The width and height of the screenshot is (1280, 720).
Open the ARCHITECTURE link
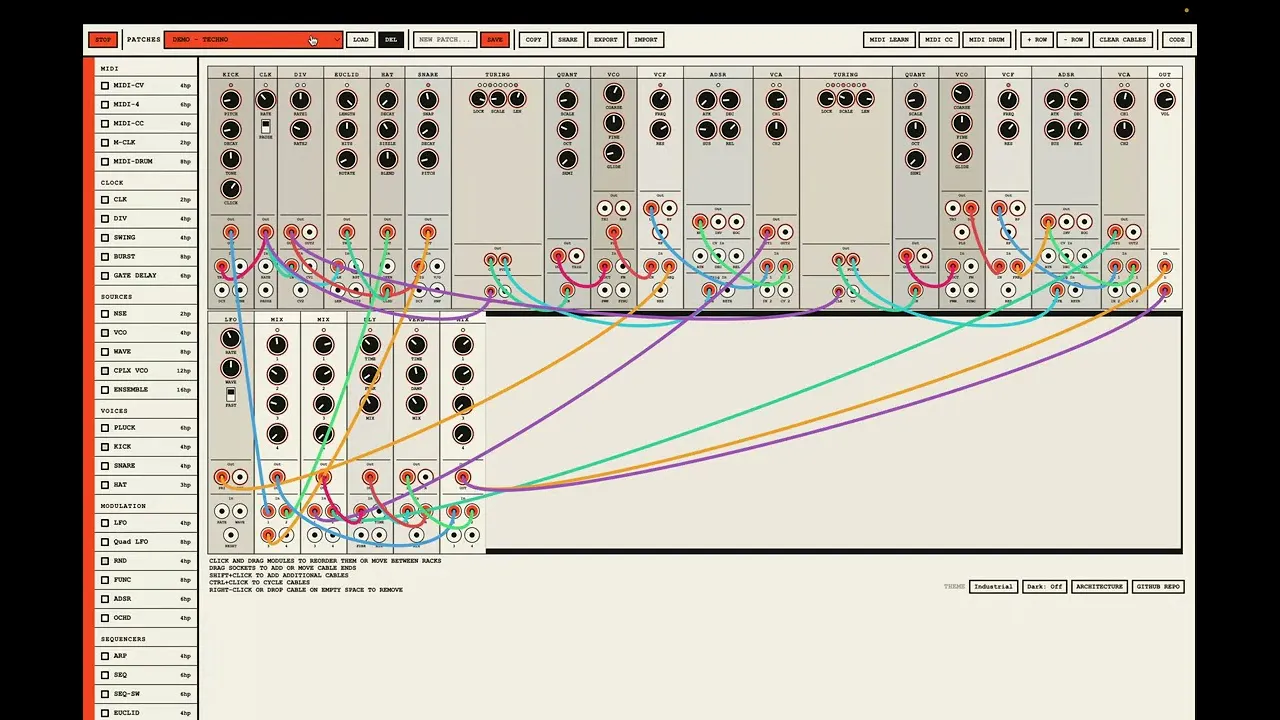(x=1100, y=587)
